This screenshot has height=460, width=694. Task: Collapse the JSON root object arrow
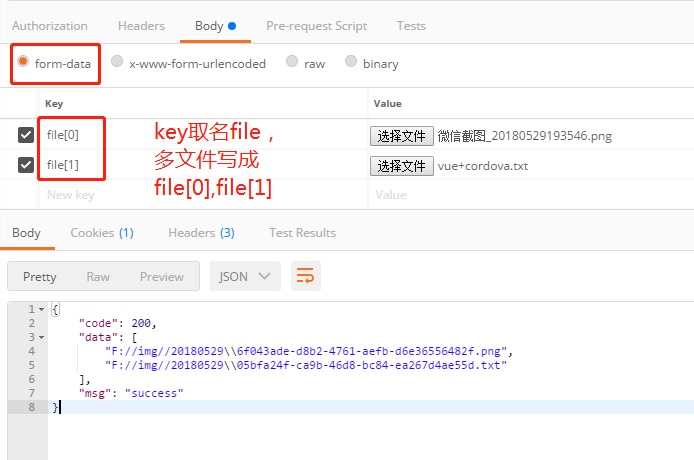(41, 310)
